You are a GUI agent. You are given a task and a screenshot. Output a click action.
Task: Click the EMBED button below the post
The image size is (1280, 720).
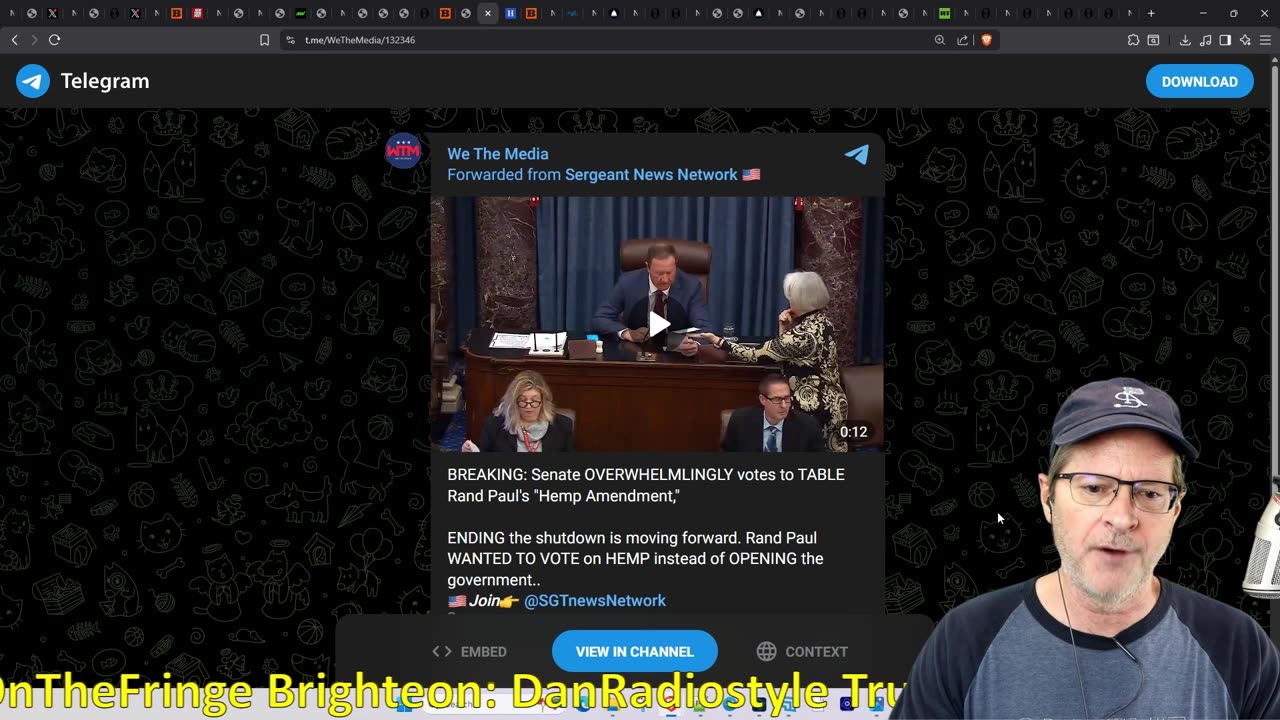pos(469,652)
